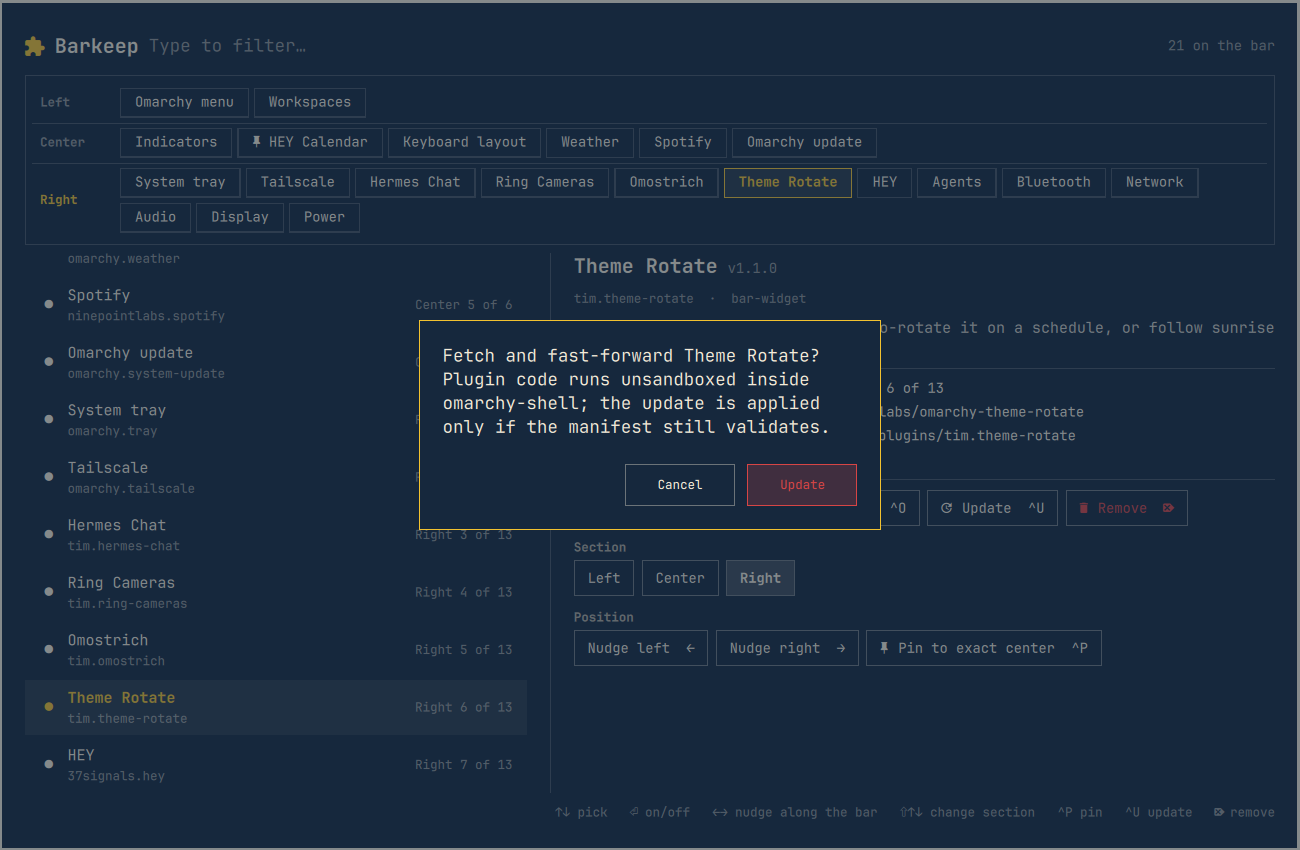Toggle the status dot beside Hermes Chat
The image size is (1300, 850).
click(x=49, y=534)
